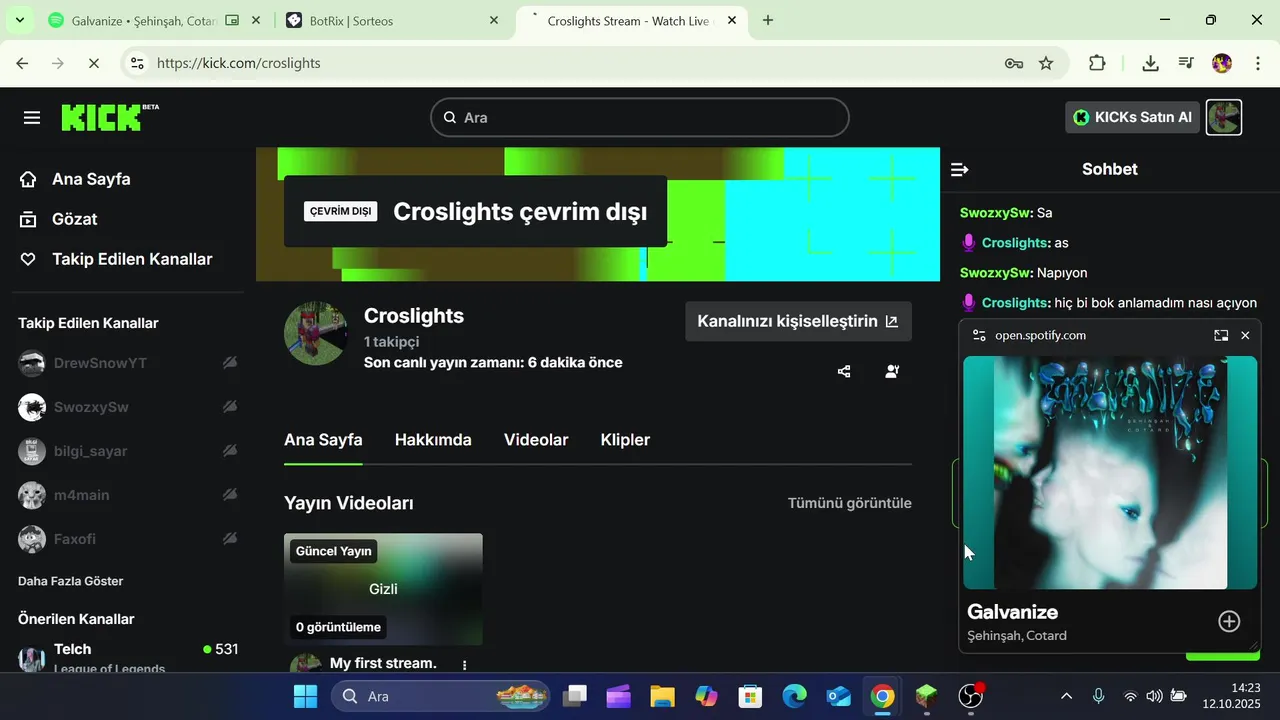
Task: Click the site info icon in address bar
Action: [x=138, y=63]
